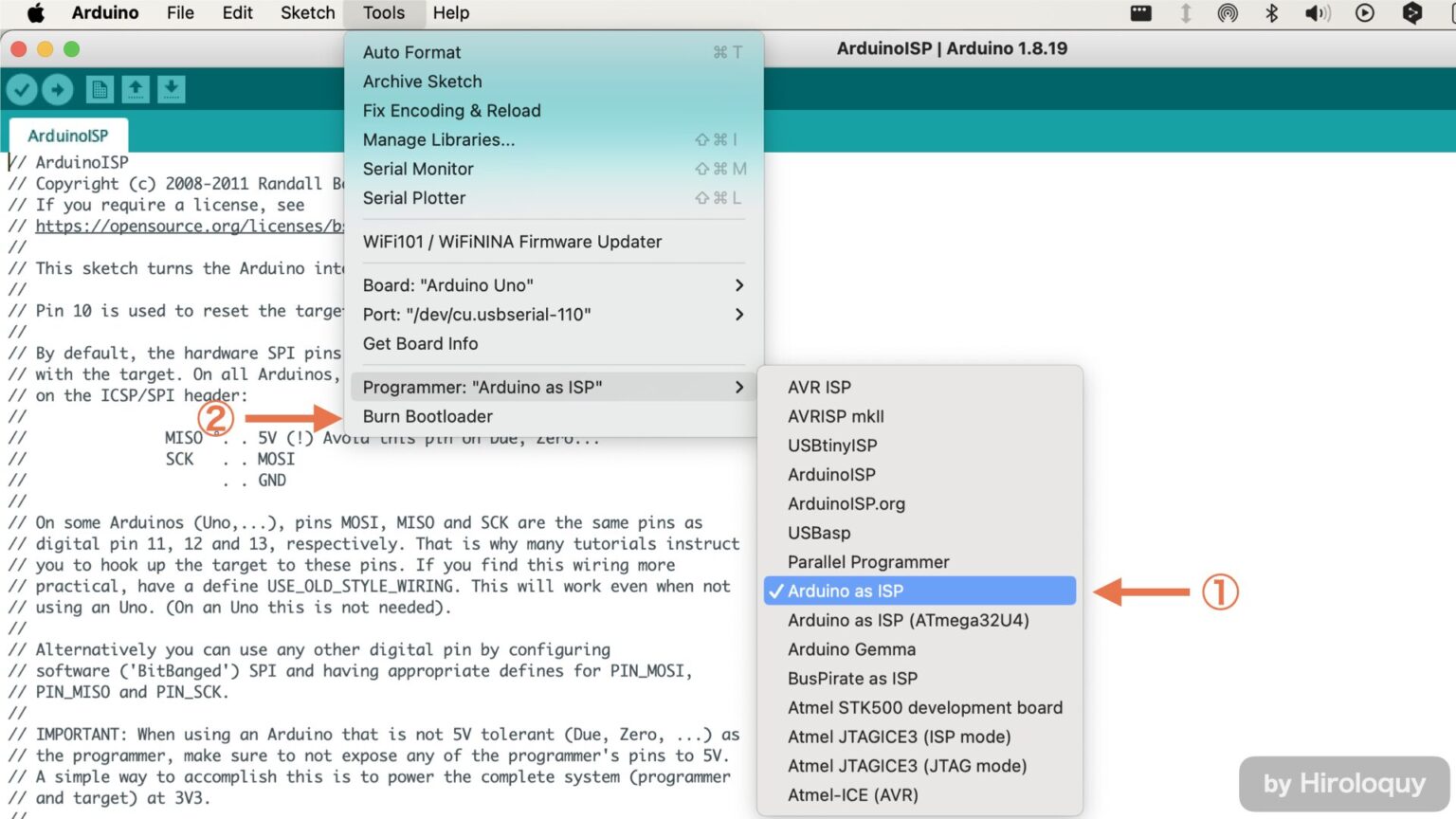Choose AVRISP mkII as the programmer
The width and height of the screenshot is (1456, 819).
pos(919,416)
